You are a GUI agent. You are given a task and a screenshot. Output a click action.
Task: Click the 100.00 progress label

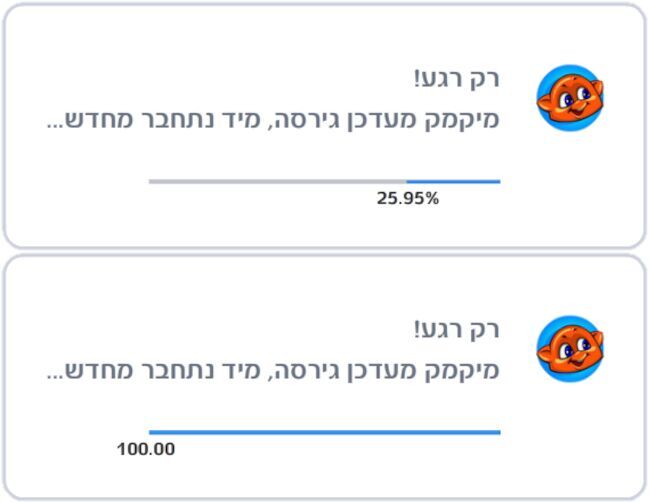point(146,449)
